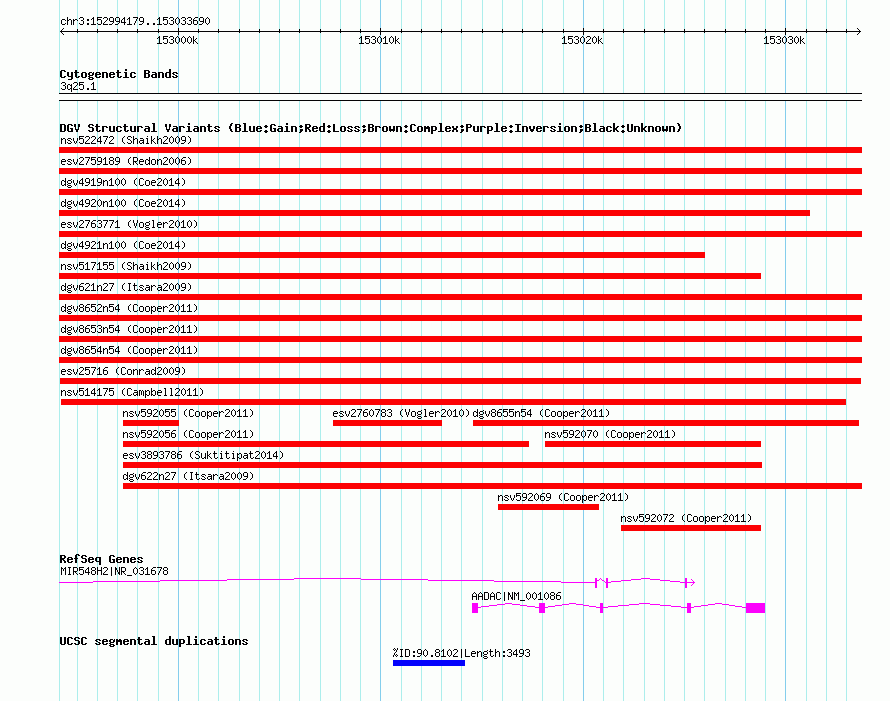
Task: Click the right arrowhead of the ruler
Action: coord(858,31)
